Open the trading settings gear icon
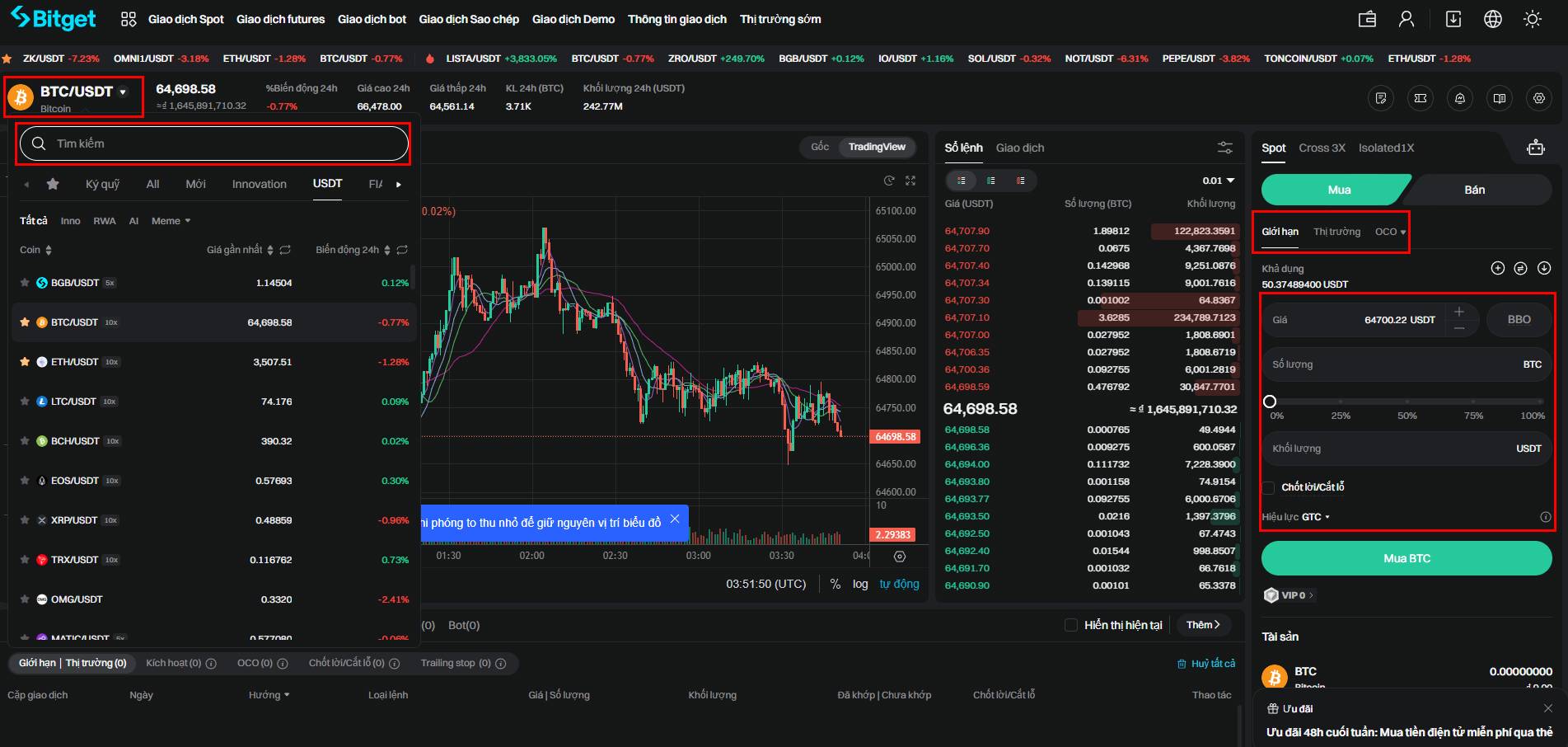Image resolution: width=1568 pixels, height=747 pixels. click(x=1539, y=98)
